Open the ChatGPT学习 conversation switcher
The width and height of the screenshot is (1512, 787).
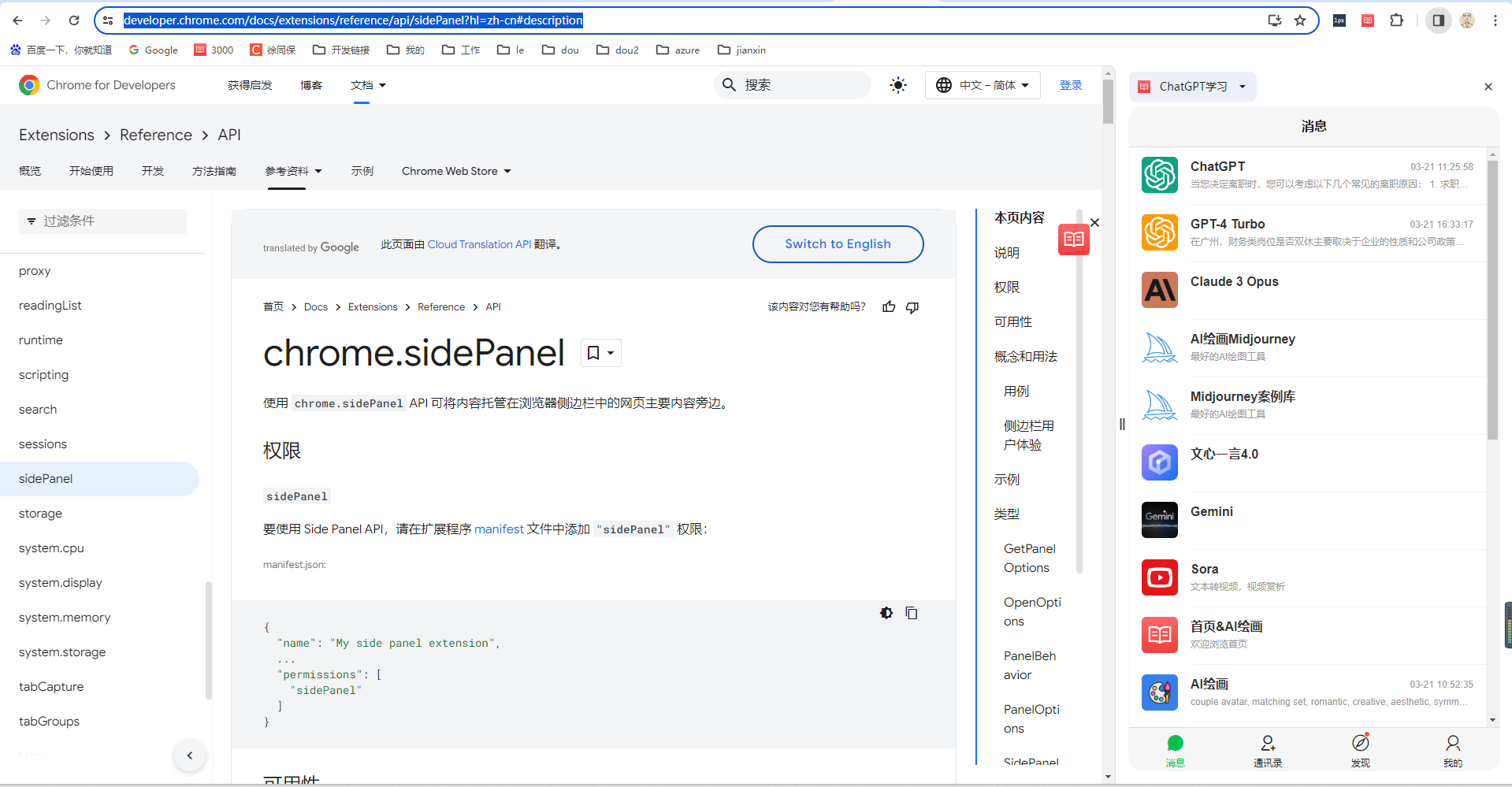pyautogui.click(x=1191, y=87)
